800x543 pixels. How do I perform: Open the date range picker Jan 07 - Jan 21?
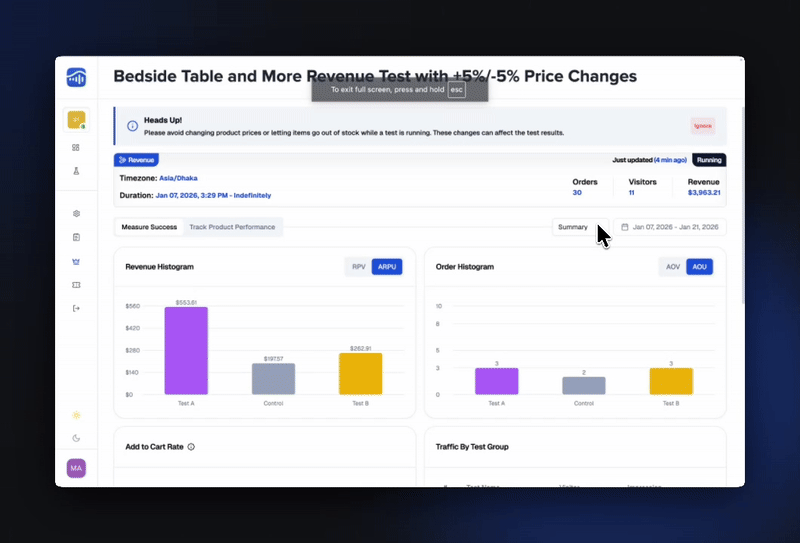pos(670,227)
